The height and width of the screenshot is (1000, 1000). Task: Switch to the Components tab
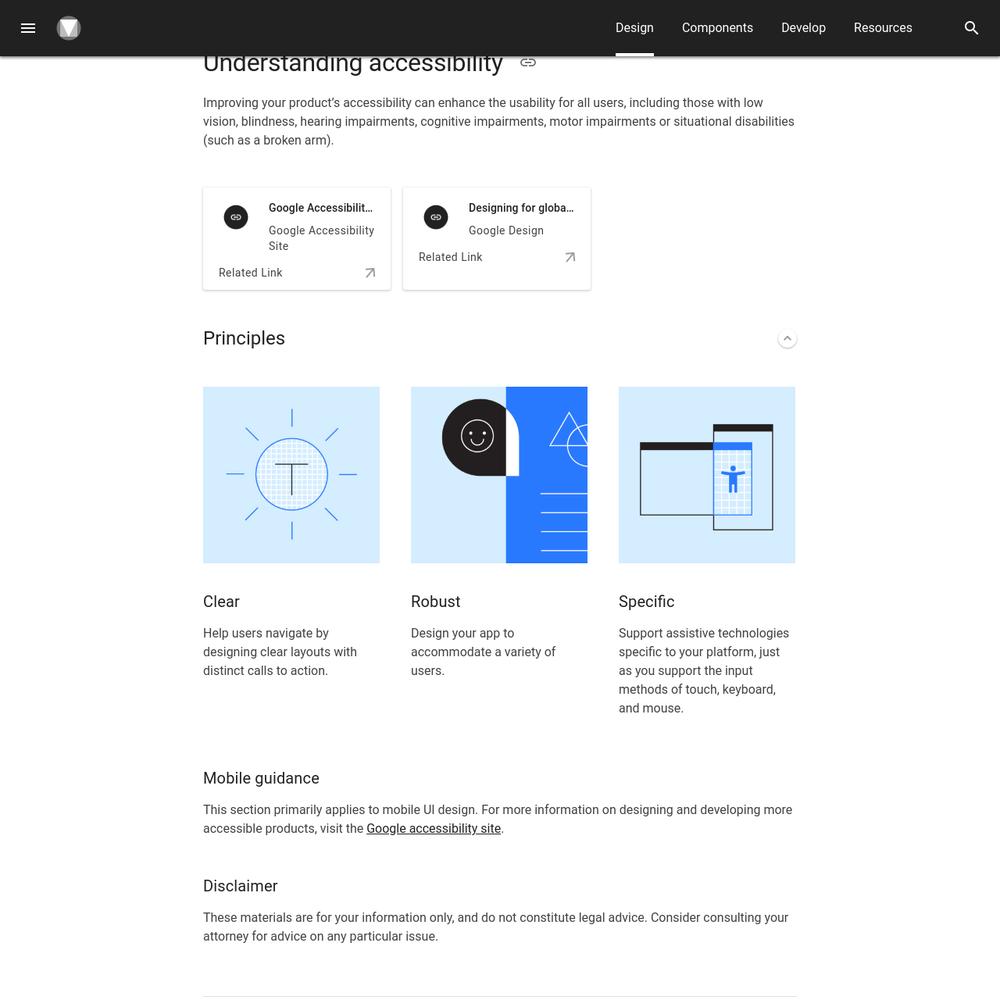(x=717, y=28)
